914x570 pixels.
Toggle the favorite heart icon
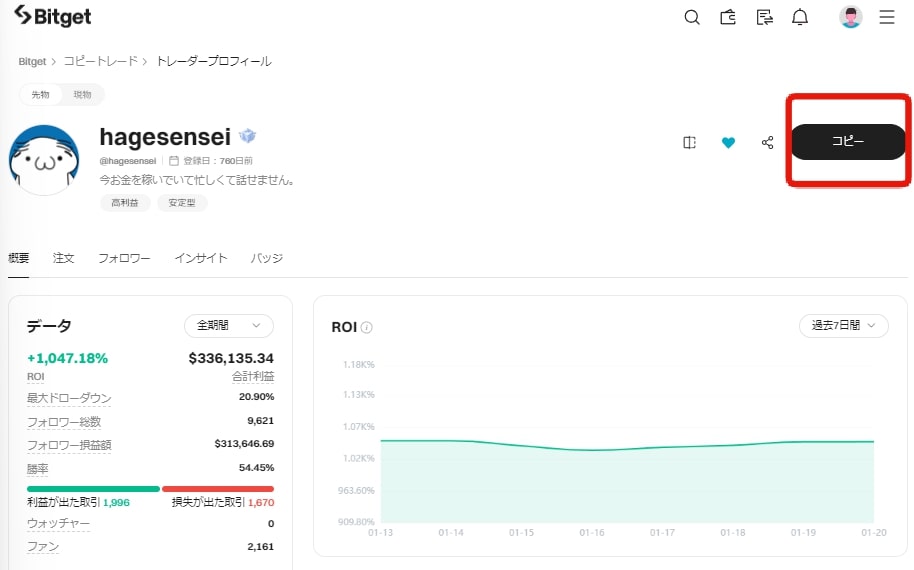point(728,142)
